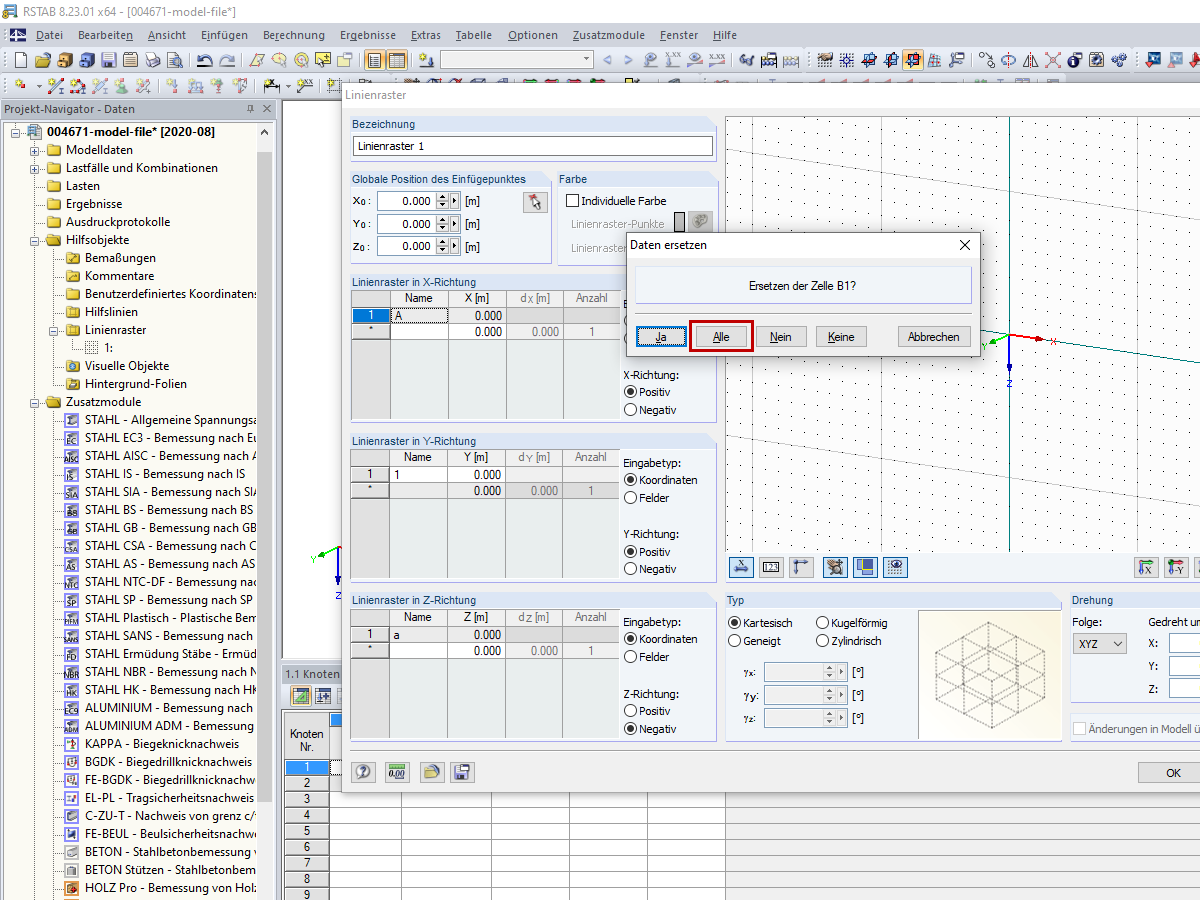This screenshot has height=900, width=1200.
Task: Click the save data diskette icon in dialog
Action: [x=462, y=772]
